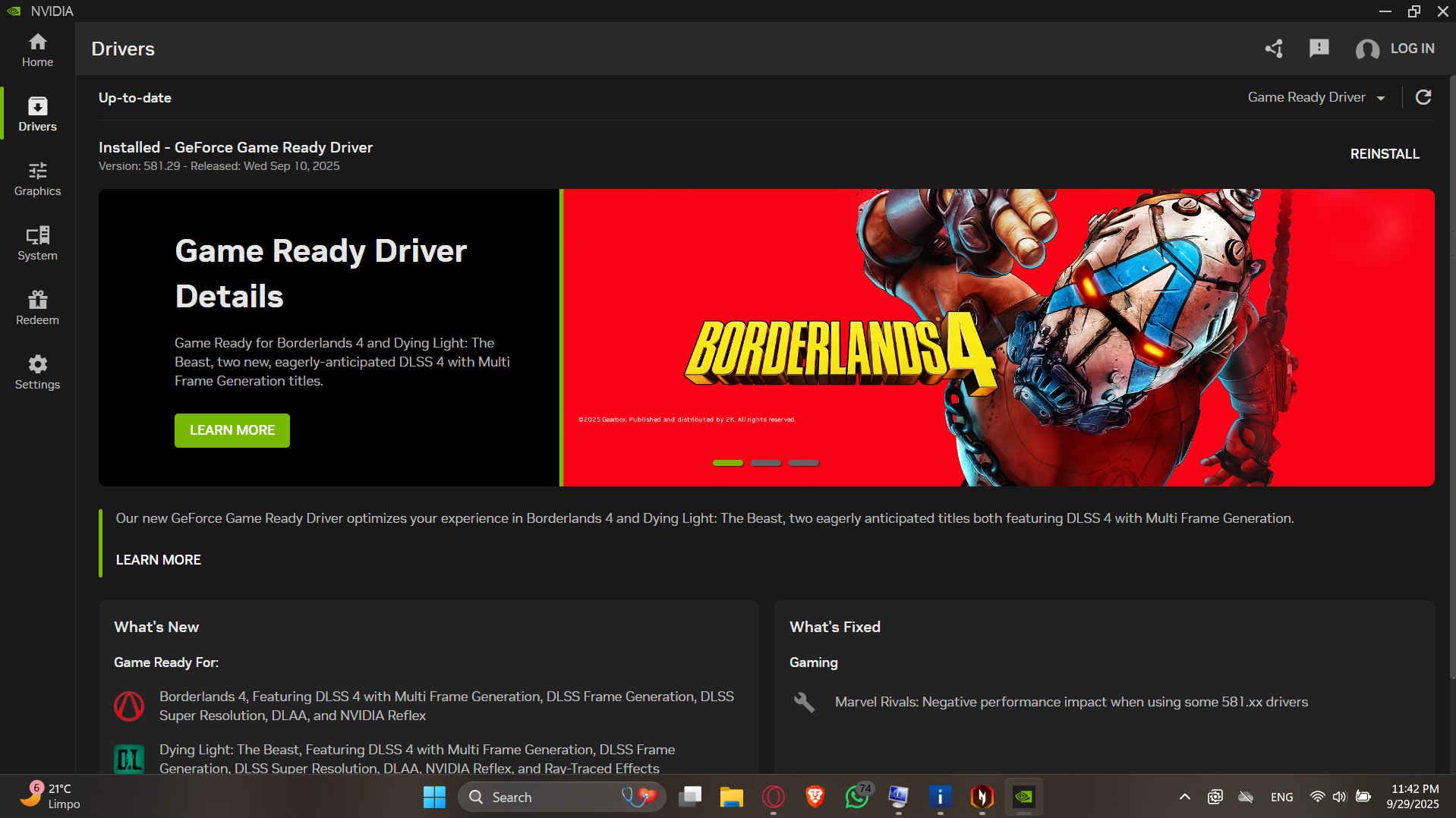Image resolution: width=1456 pixels, height=818 pixels.
Task: Select the second carousel indicator
Action: click(766, 463)
